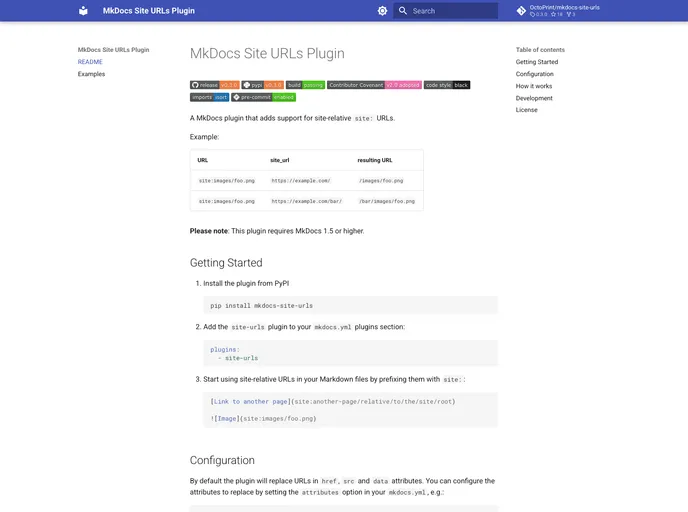Open the README navigation item
This screenshot has height=512, width=688.
(x=90, y=62)
